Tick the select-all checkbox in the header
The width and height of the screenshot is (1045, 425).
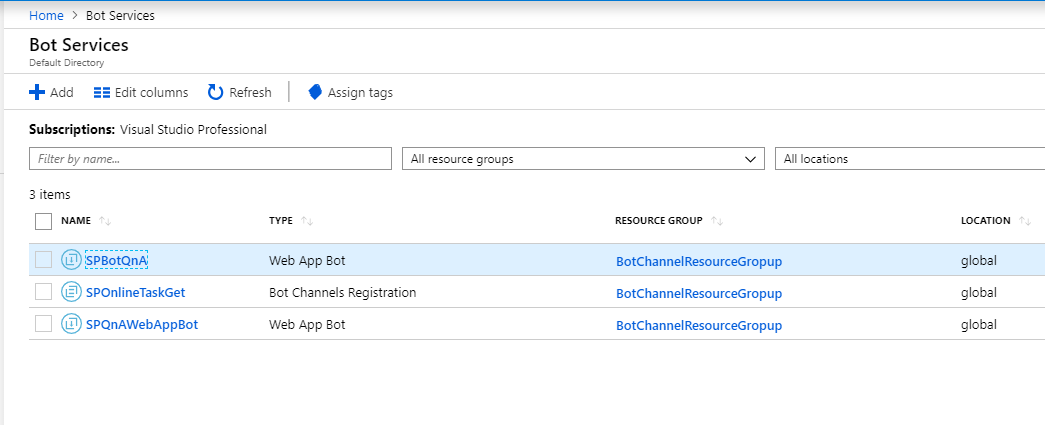coord(43,220)
